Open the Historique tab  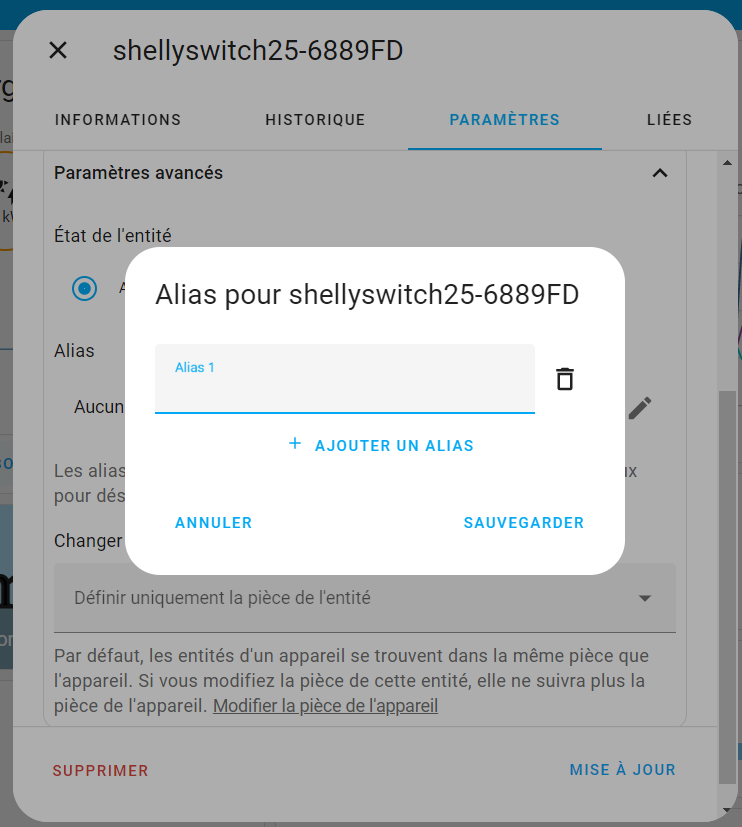pos(315,120)
